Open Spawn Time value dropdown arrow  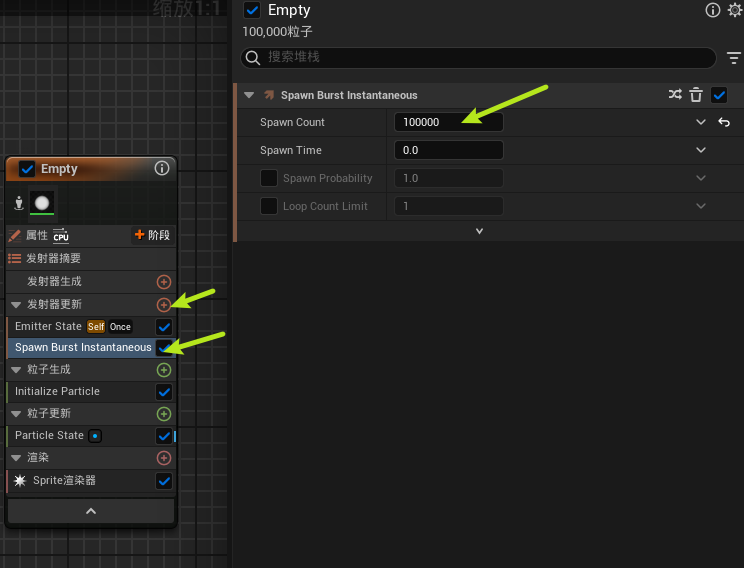pos(701,150)
